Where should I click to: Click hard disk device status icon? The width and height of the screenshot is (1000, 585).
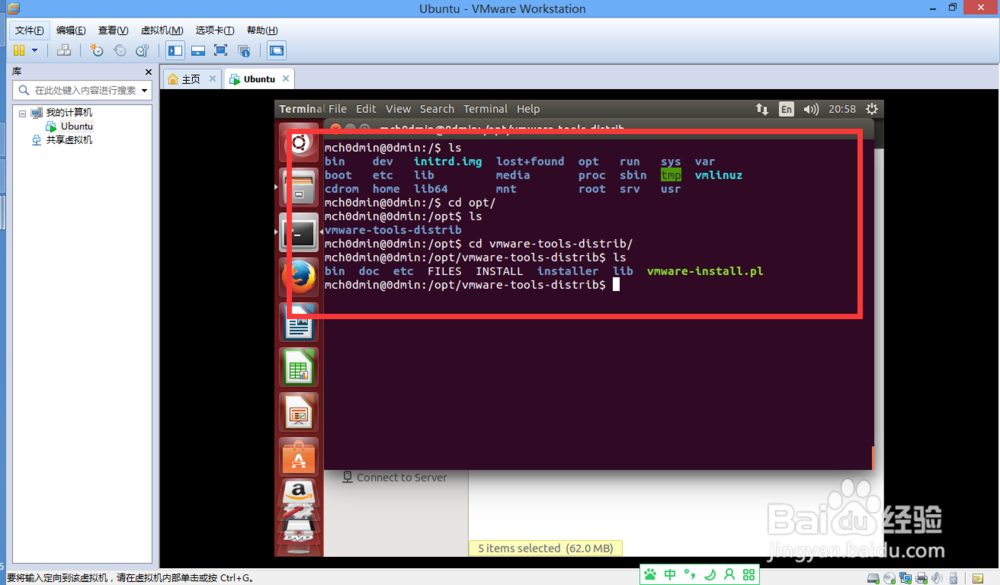click(x=873, y=578)
